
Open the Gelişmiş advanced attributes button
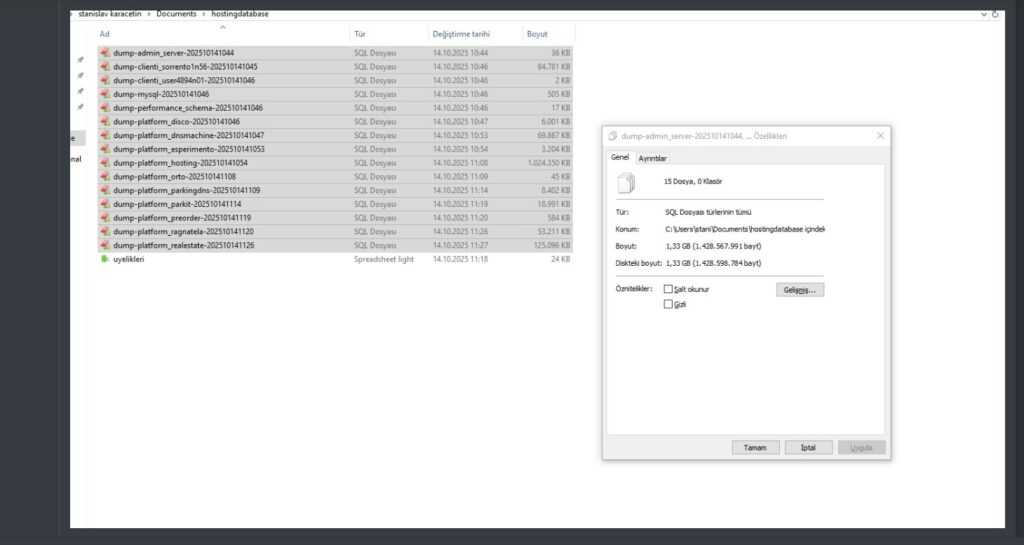pyautogui.click(x=799, y=290)
